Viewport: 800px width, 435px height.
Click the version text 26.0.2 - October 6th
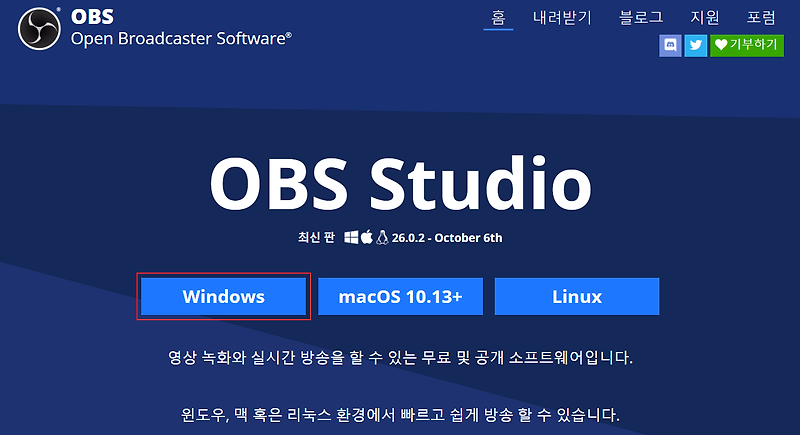(x=447, y=238)
